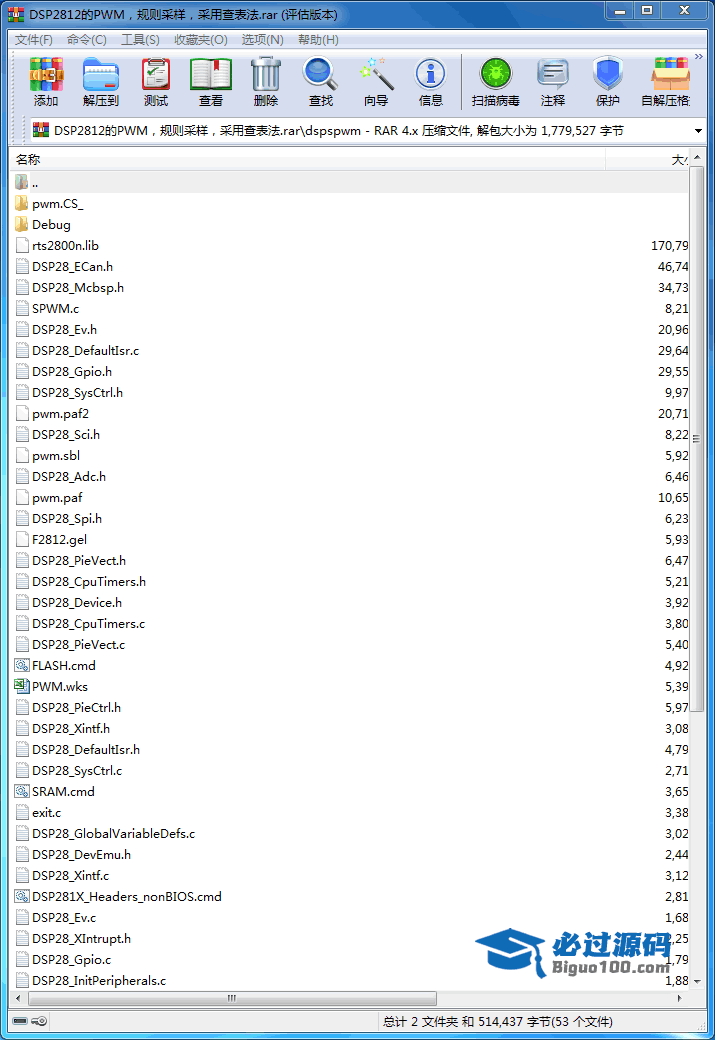Image resolution: width=715 pixels, height=1040 pixels.
Task: Open the 文件(F) menu
Action: pyautogui.click(x=34, y=40)
